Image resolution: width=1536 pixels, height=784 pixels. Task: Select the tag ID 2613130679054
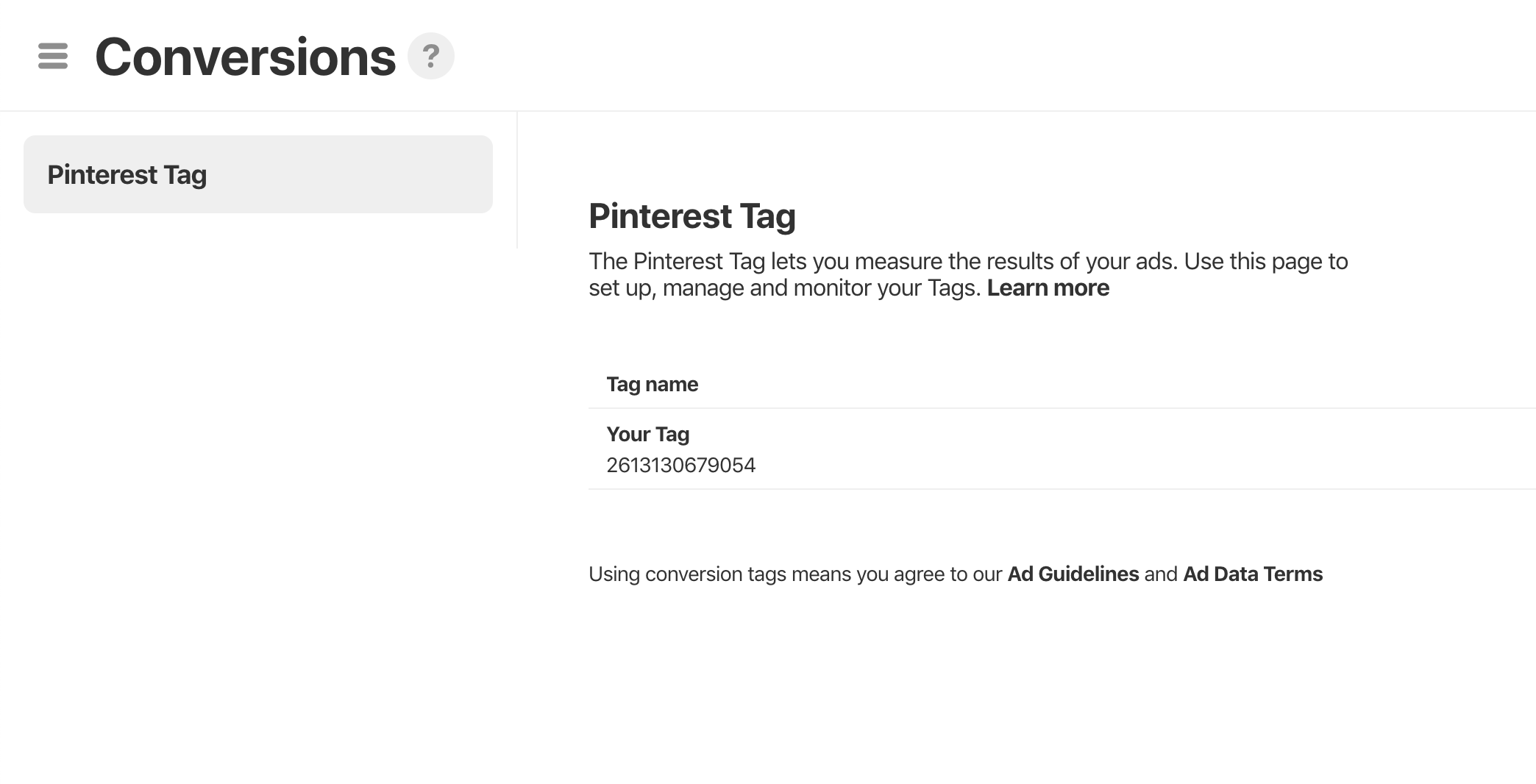tap(681, 465)
